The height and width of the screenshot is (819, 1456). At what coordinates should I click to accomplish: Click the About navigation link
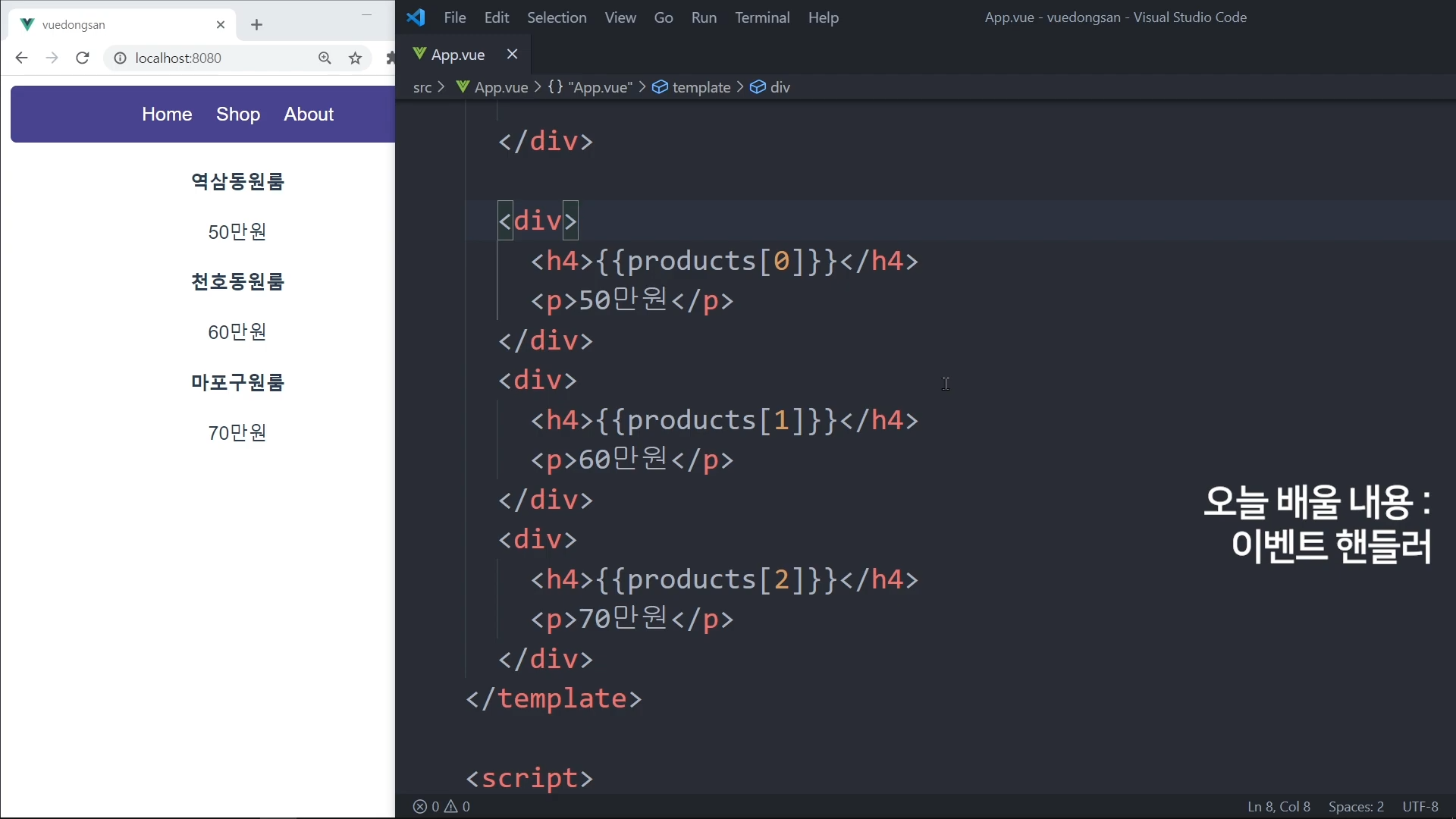(309, 115)
